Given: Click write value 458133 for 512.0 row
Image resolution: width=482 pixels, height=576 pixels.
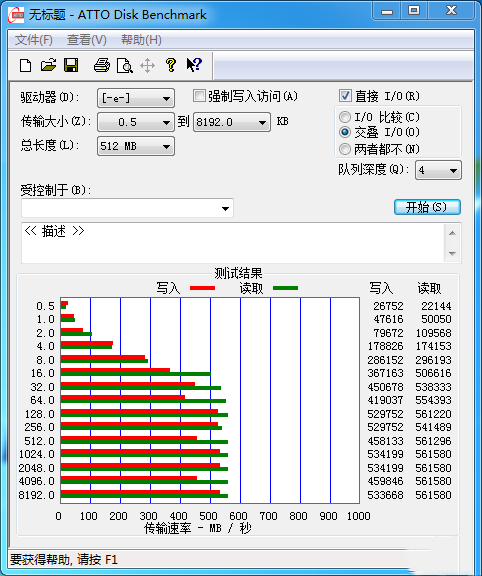Looking at the screenshot, I should click(x=385, y=441).
